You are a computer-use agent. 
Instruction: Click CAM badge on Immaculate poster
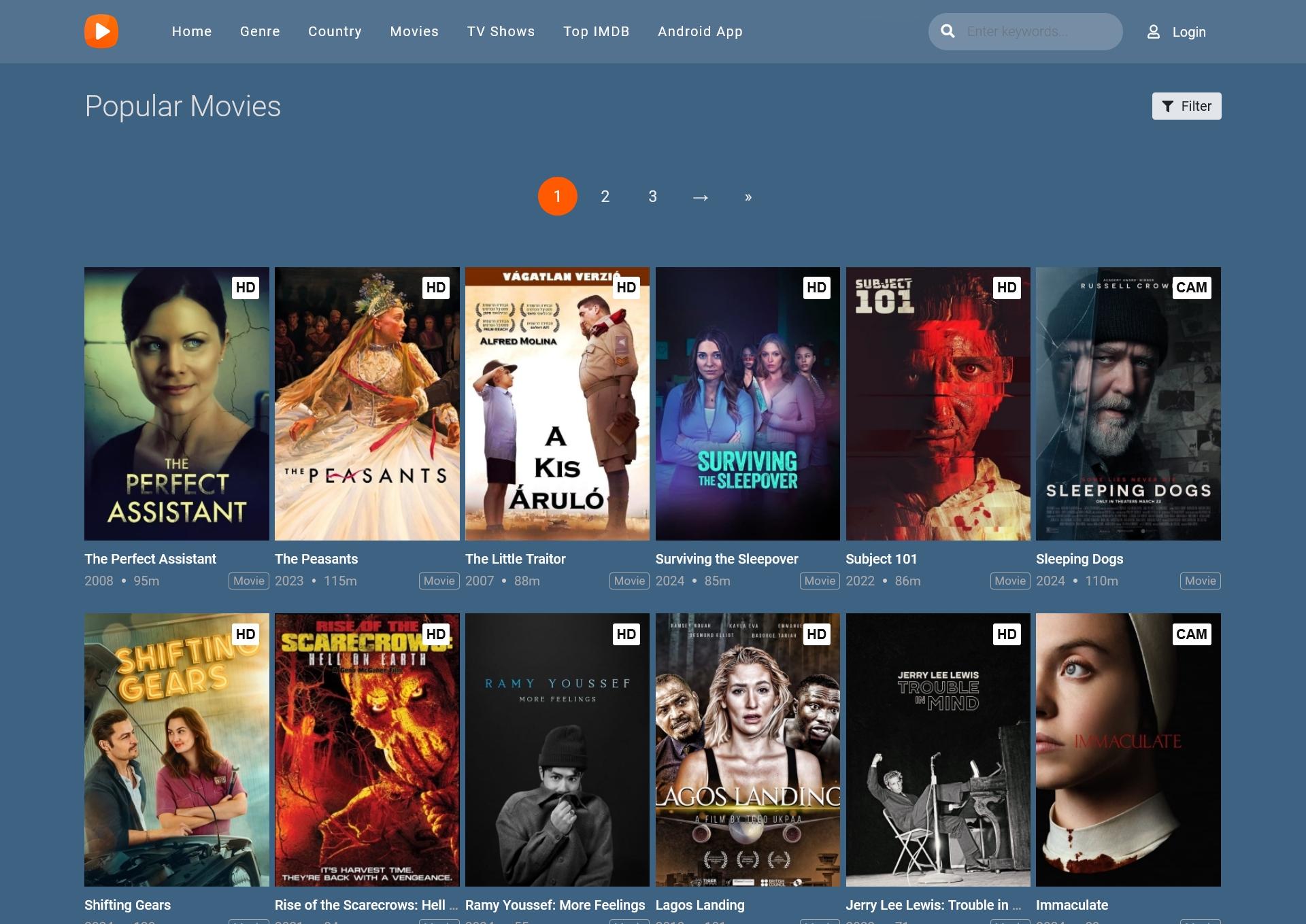1192,634
